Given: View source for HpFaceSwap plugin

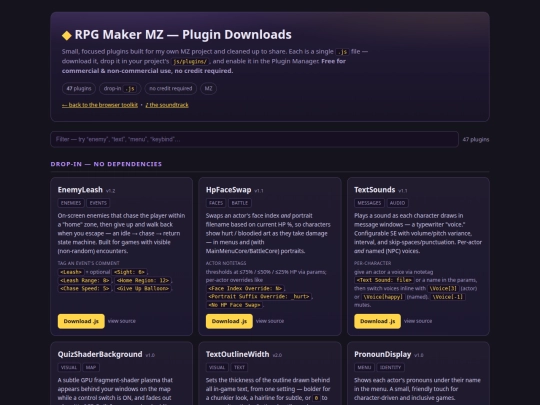Looking at the screenshot, I should click(270, 321).
